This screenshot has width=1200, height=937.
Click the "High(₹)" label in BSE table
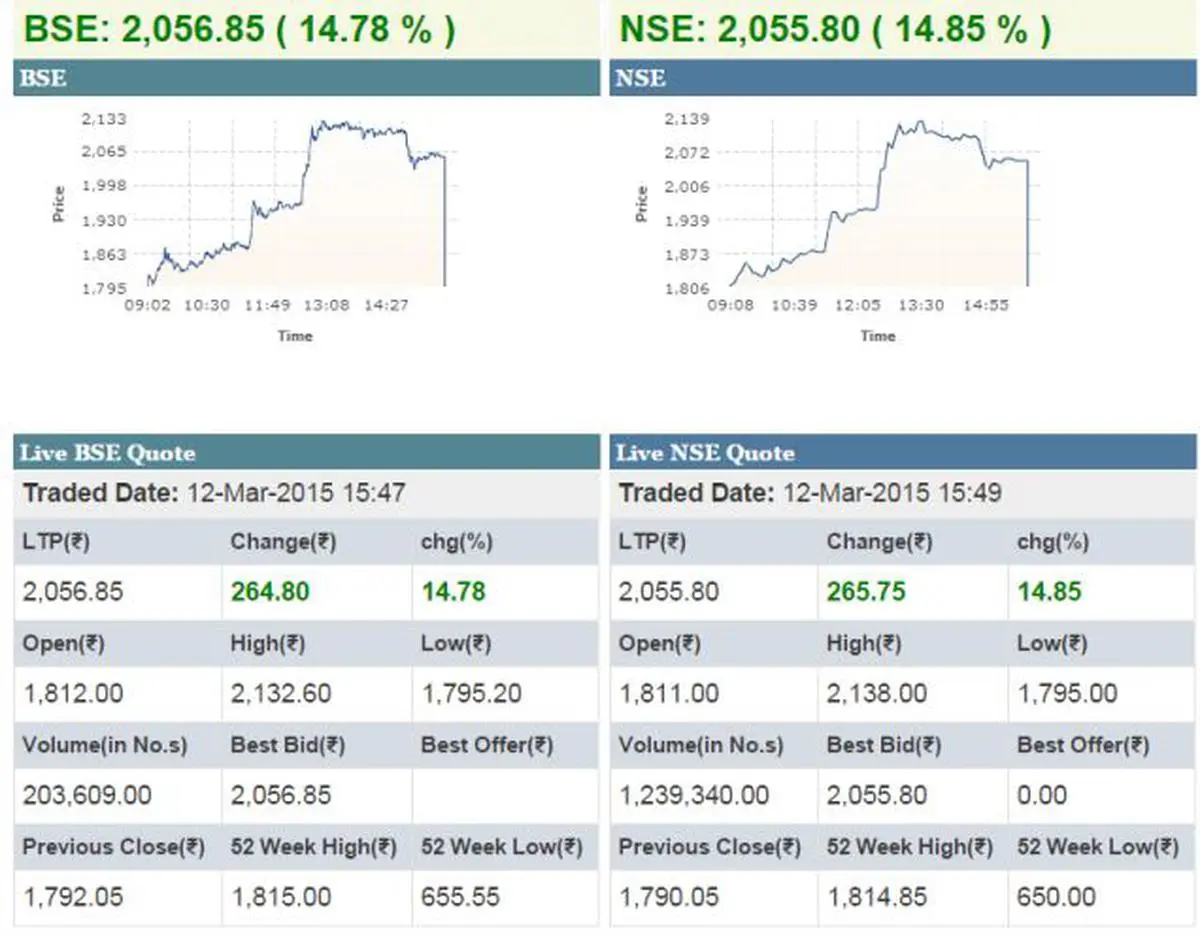(x=268, y=644)
